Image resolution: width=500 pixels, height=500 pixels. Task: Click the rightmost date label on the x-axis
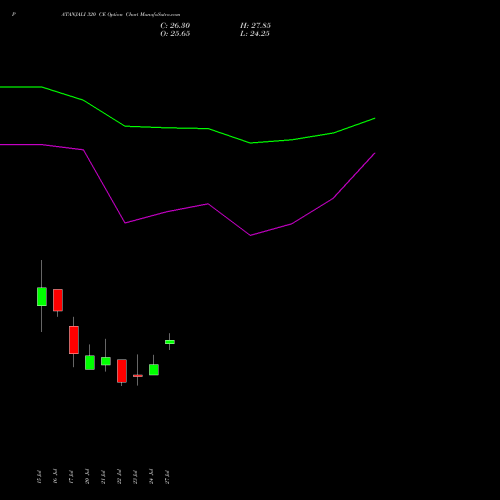coord(167,477)
